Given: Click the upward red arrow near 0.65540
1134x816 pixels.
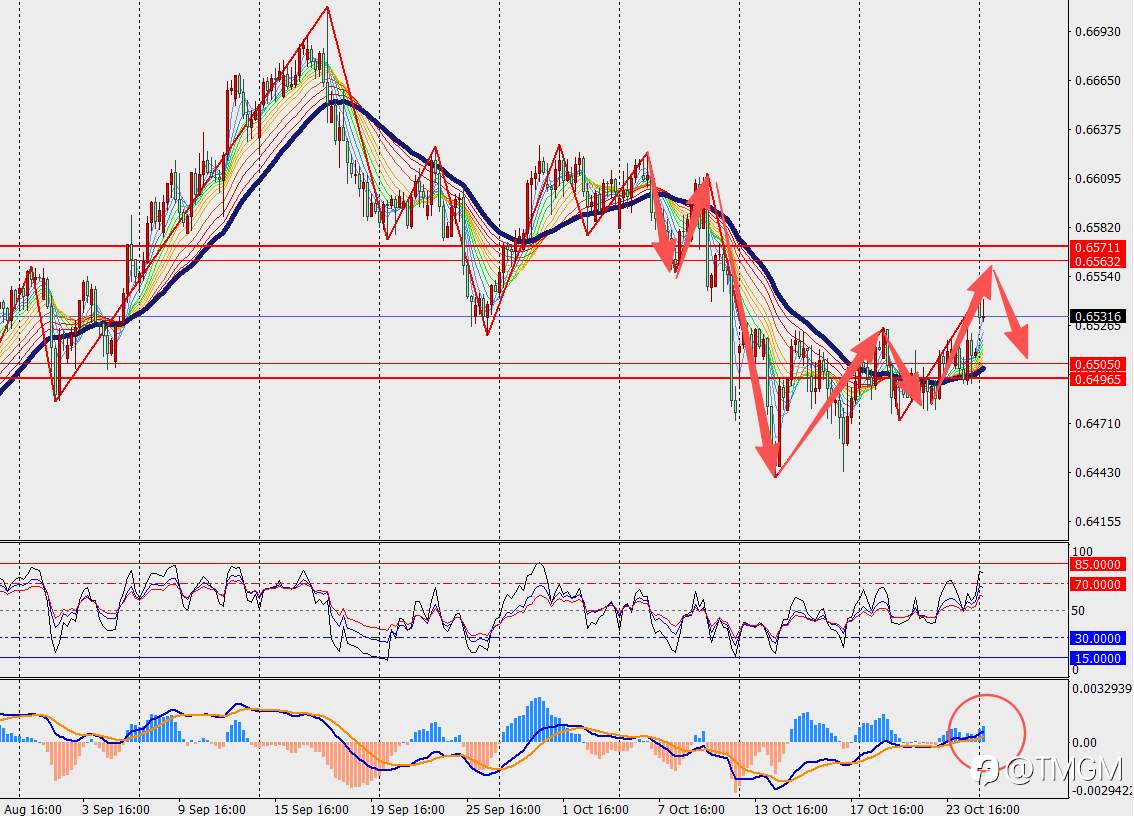Looking at the screenshot, I should tap(984, 280).
